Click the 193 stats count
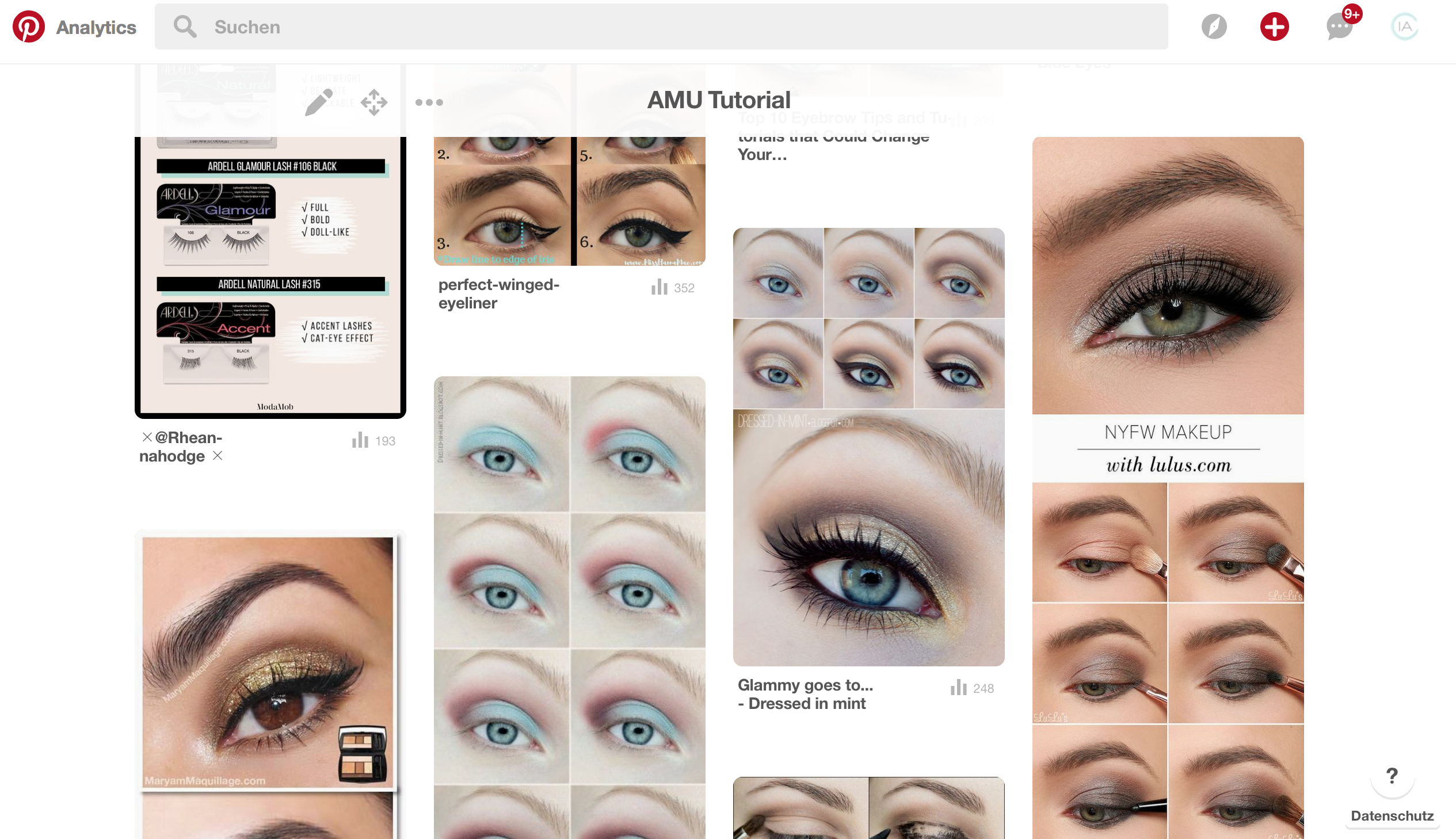The width and height of the screenshot is (1456, 839). tap(385, 441)
